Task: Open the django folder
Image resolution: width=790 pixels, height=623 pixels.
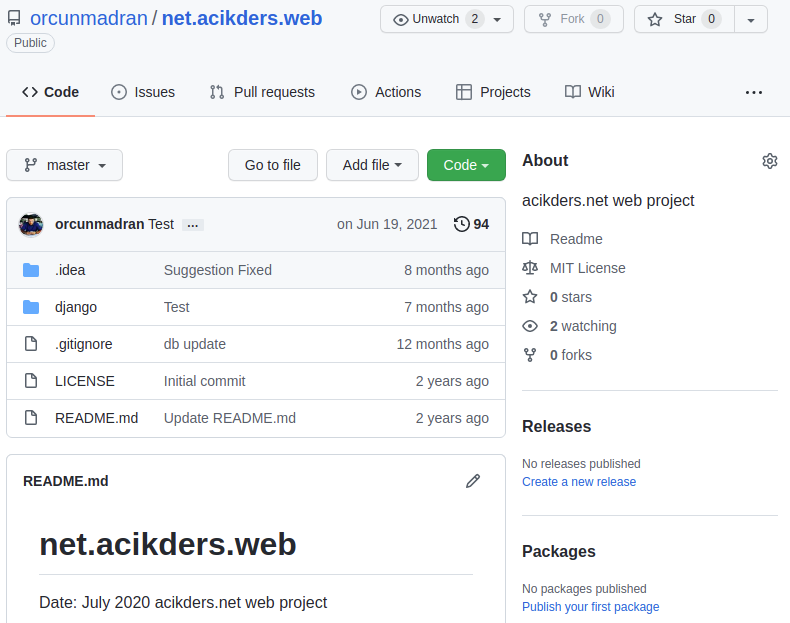Action: 76,307
